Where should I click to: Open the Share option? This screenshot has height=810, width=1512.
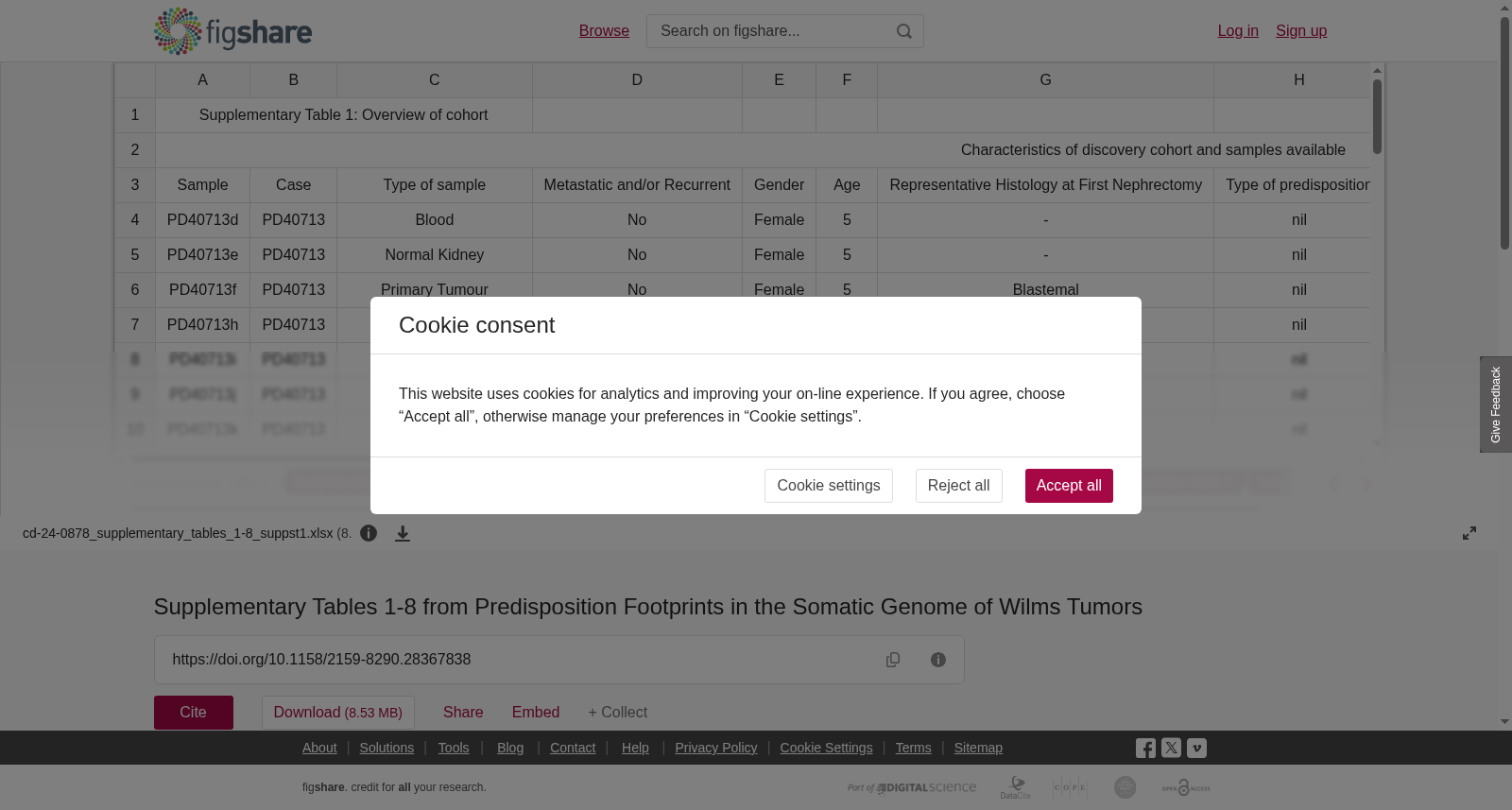click(463, 713)
